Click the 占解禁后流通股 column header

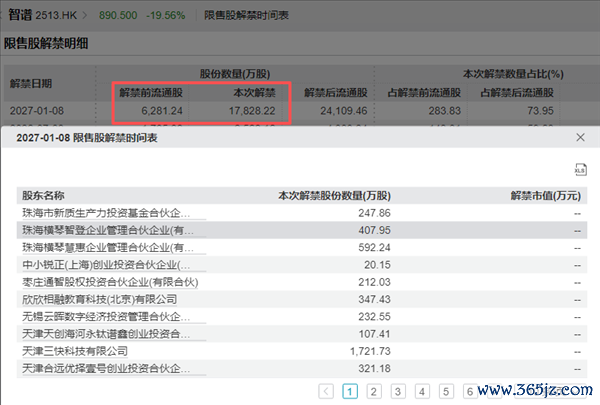coord(517,93)
